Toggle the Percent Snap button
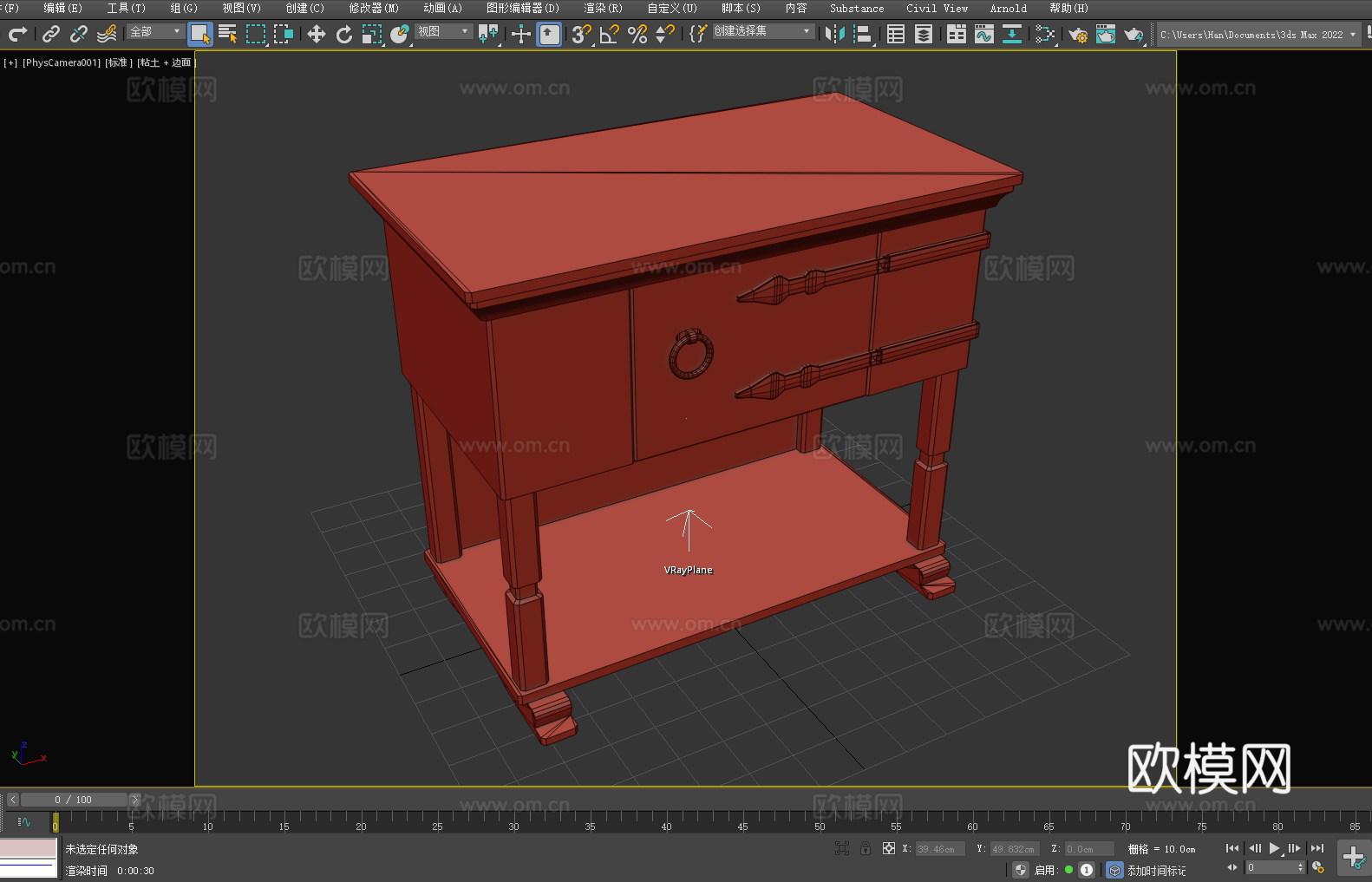Screen dimensions: 1372x882 (637, 34)
